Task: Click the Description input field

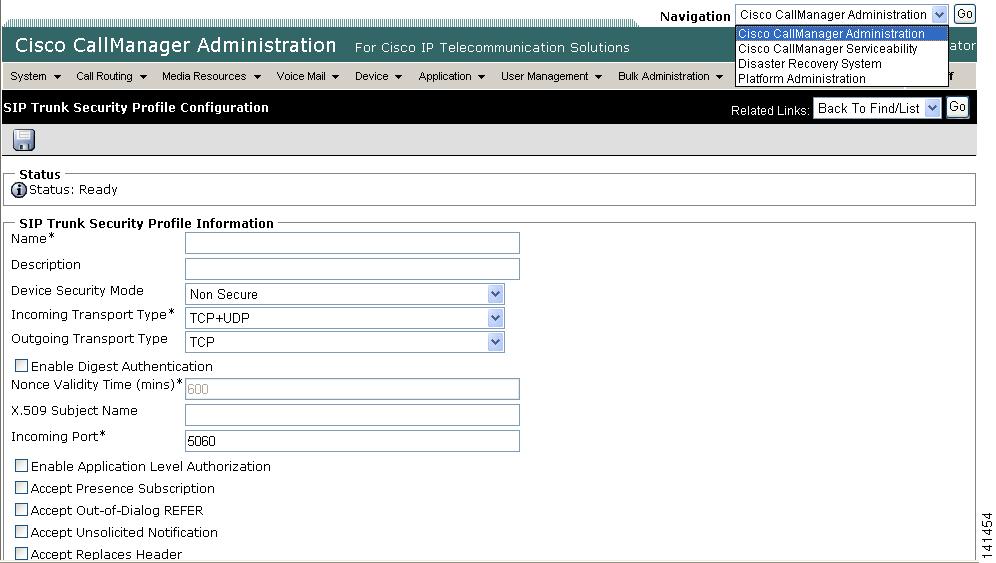Action: tap(352, 269)
